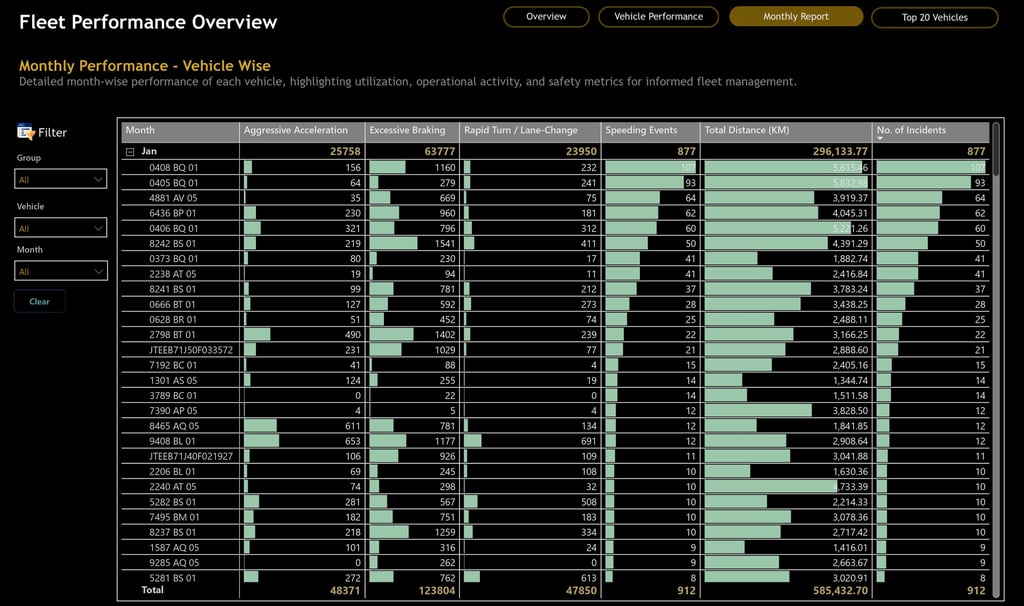Open the Month filter dropdown
The image size is (1024, 606).
(61, 271)
